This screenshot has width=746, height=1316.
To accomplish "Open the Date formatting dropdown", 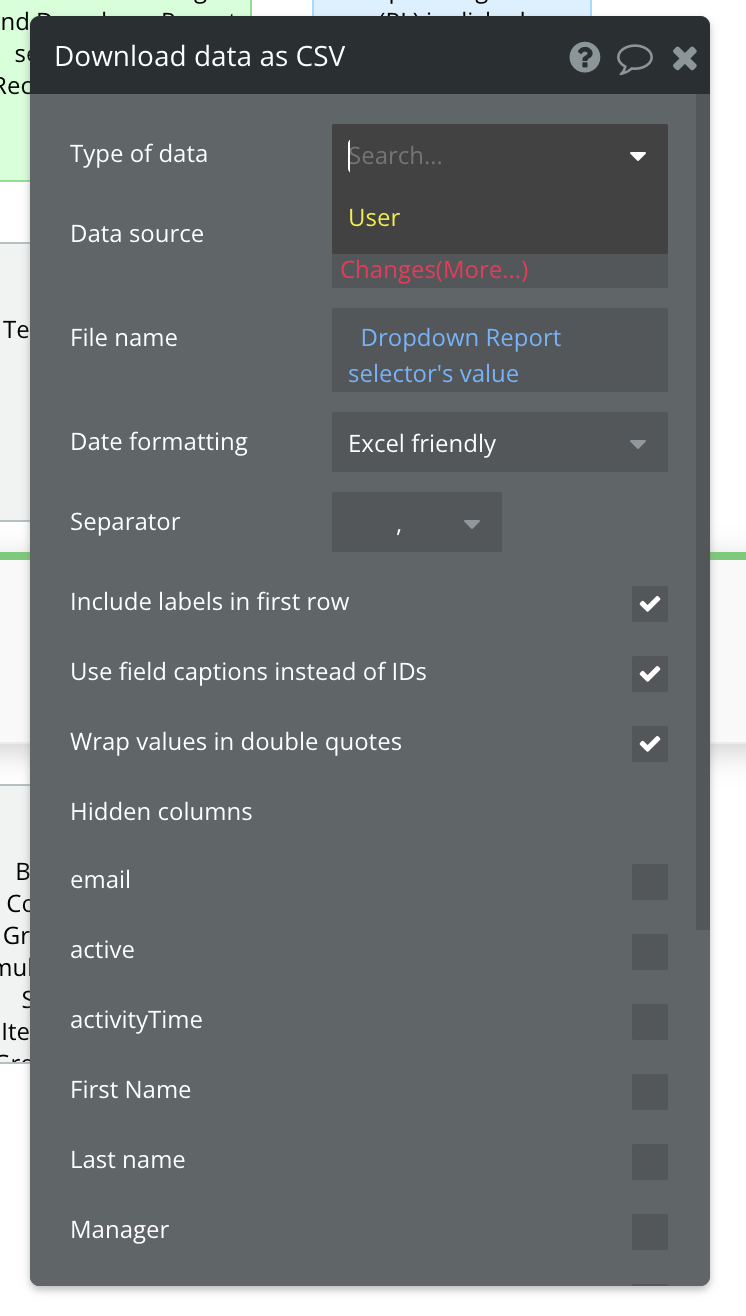I will tap(499, 443).
